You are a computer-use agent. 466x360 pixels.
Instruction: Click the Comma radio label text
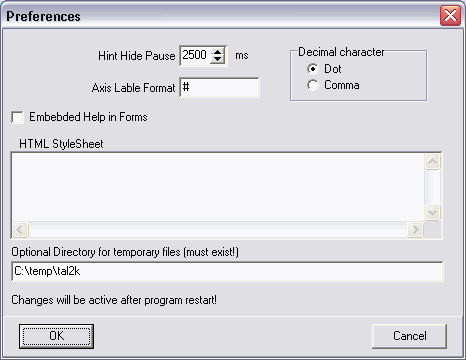point(342,85)
